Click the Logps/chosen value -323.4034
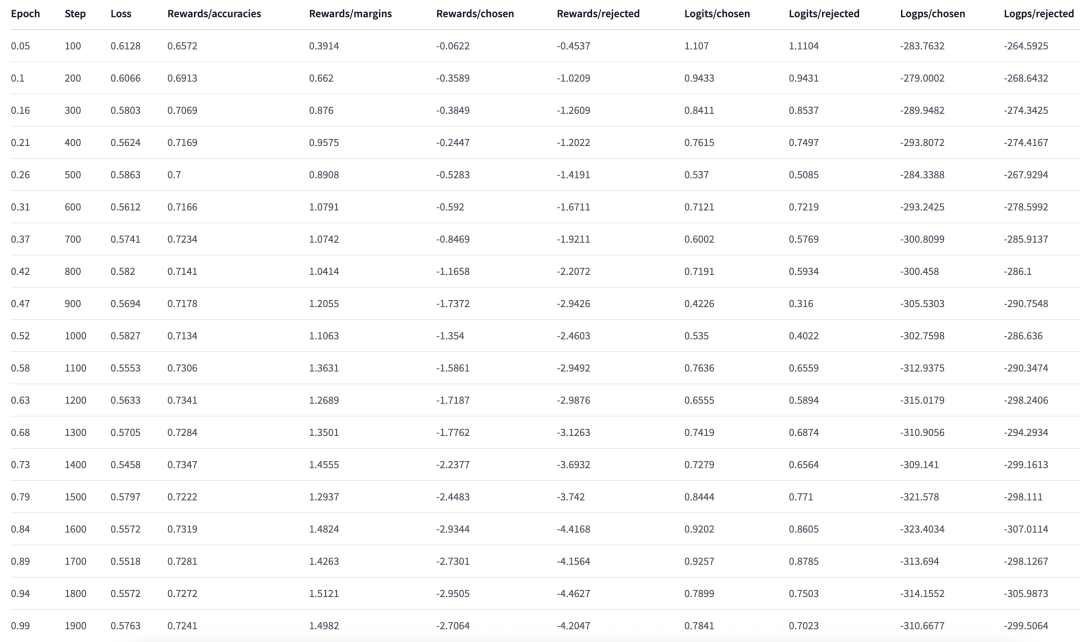The image size is (1080, 642). (922, 529)
